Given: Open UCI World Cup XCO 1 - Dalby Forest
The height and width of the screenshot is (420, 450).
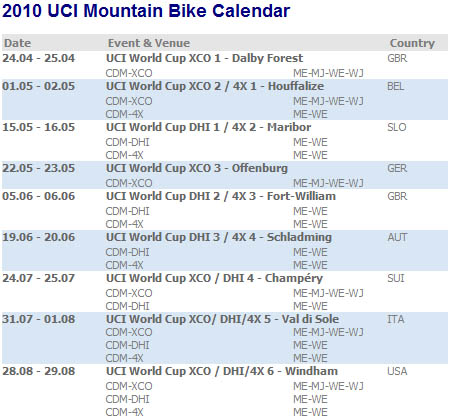Looking at the screenshot, I should [204, 58].
